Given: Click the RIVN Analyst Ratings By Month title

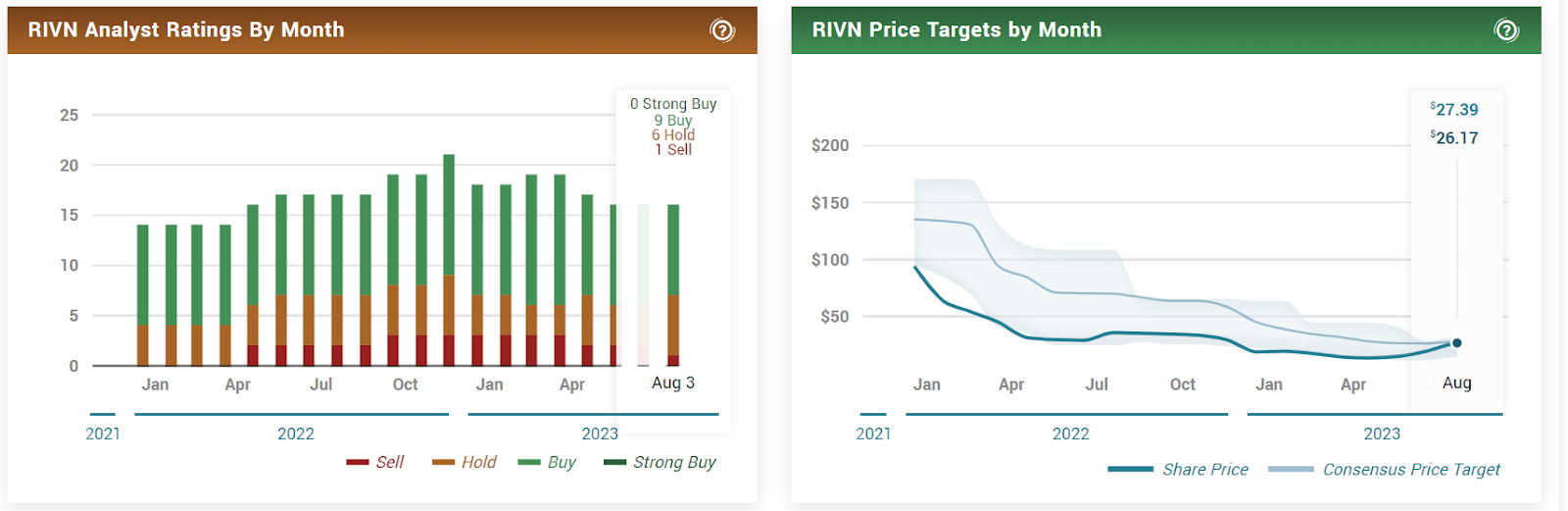Looking at the screenshot, I should tap(186, 30).
